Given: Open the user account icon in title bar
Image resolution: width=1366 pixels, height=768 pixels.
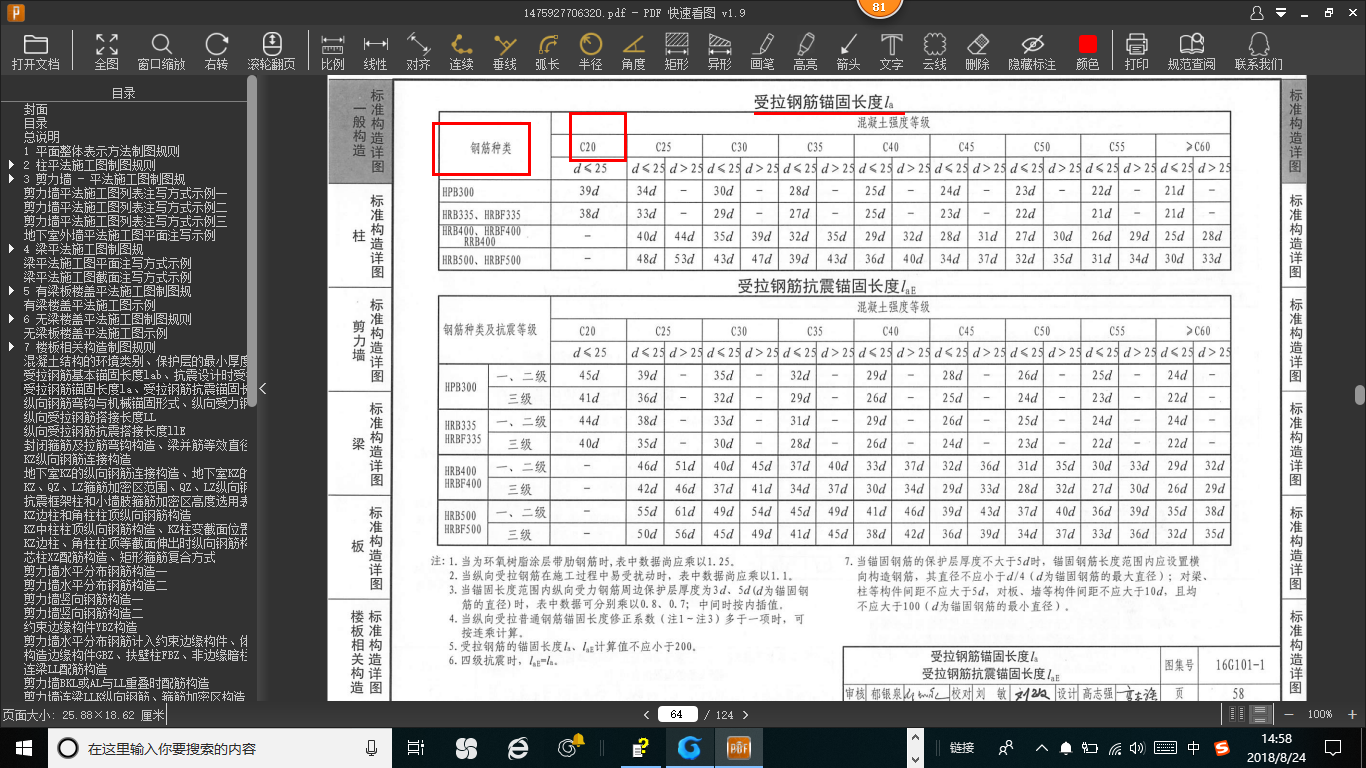Looking at the screenshot, I should point(1258,13).
